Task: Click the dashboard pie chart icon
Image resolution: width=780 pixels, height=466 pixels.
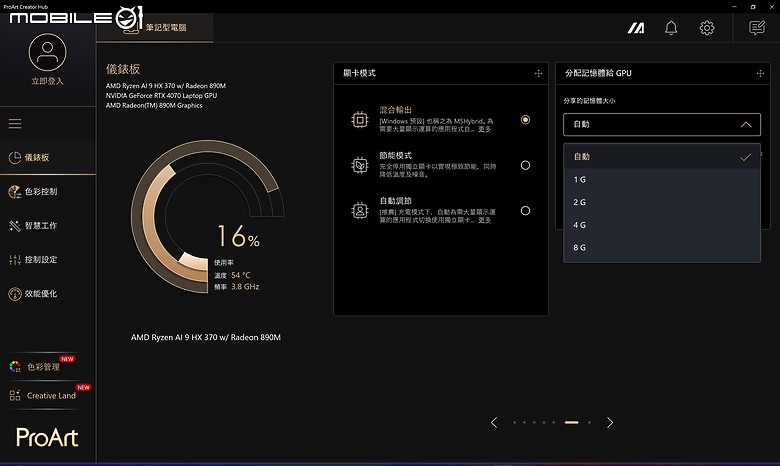Action: click(x=15, y=157)
